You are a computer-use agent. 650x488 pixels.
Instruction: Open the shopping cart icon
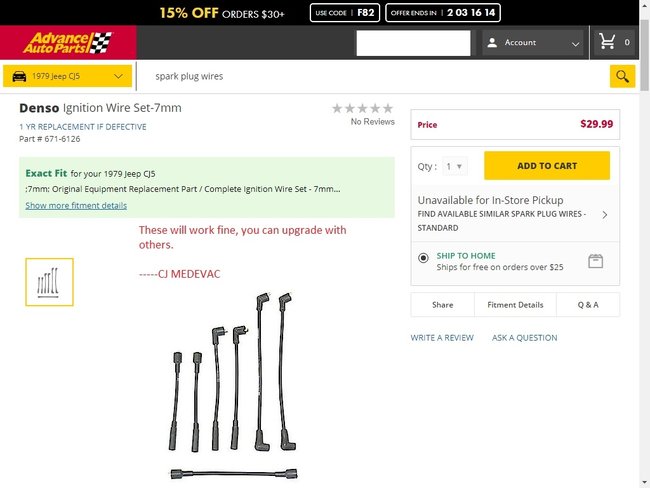(607, 43)
